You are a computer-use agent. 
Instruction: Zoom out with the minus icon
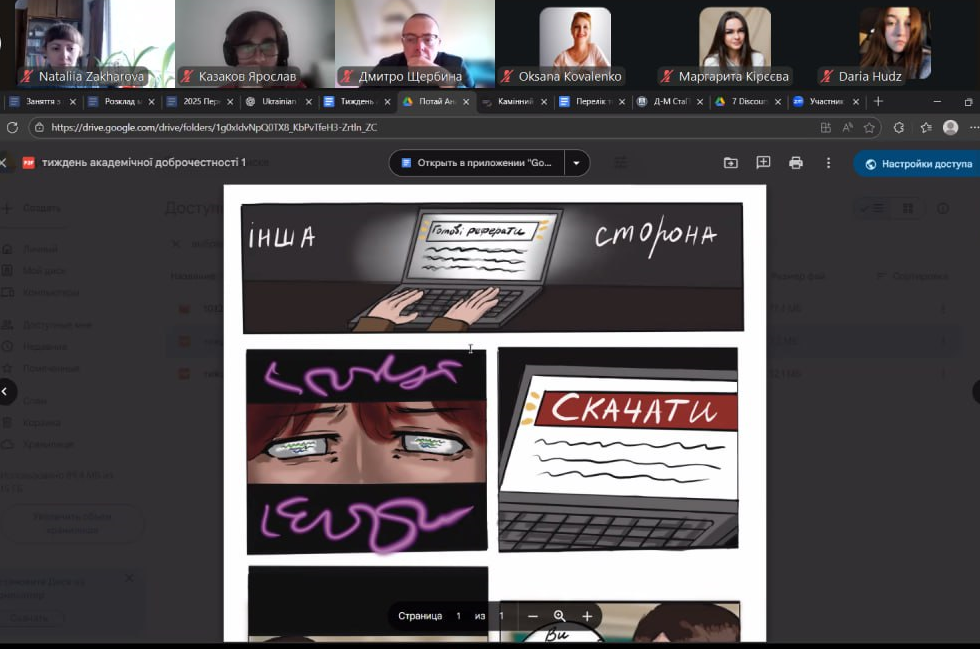[533, 616]
